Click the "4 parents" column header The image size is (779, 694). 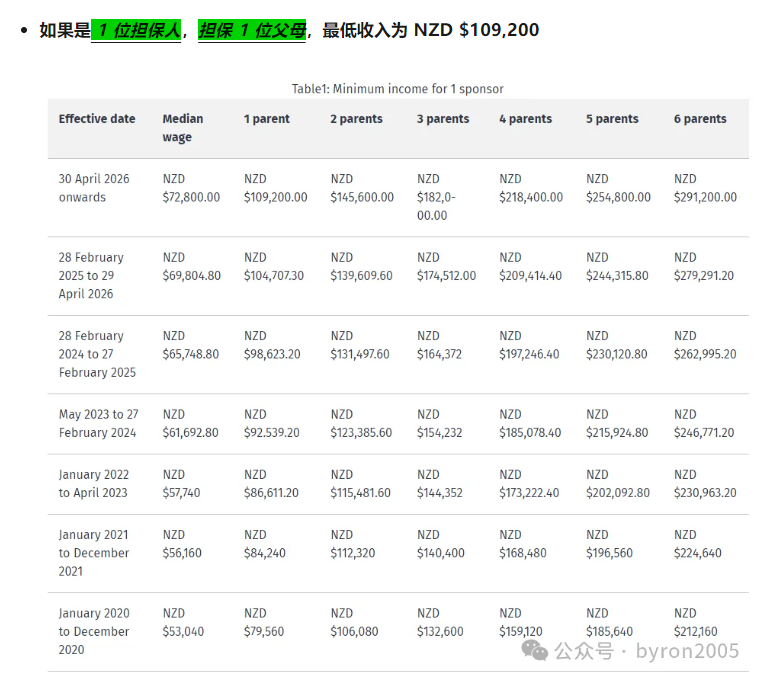(x=525, y=119)
